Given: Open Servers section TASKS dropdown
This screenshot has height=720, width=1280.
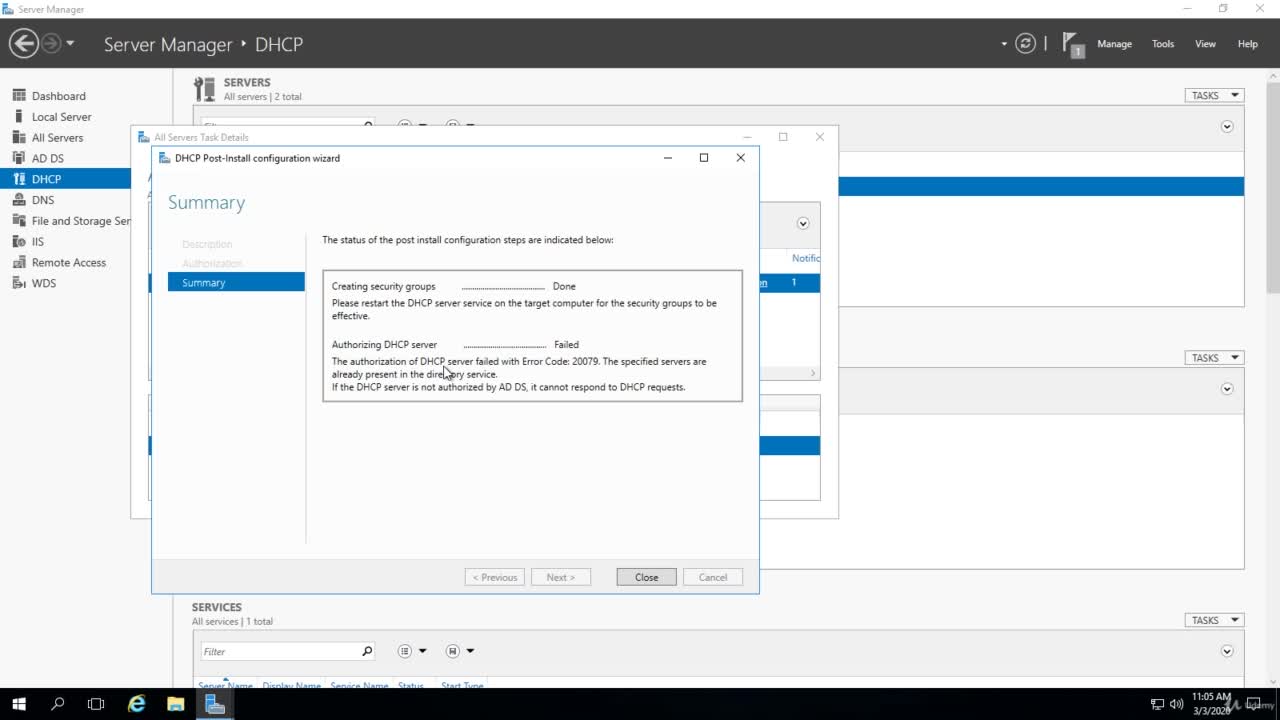Looking at the screenshot, I should (x=1214, y=96).
